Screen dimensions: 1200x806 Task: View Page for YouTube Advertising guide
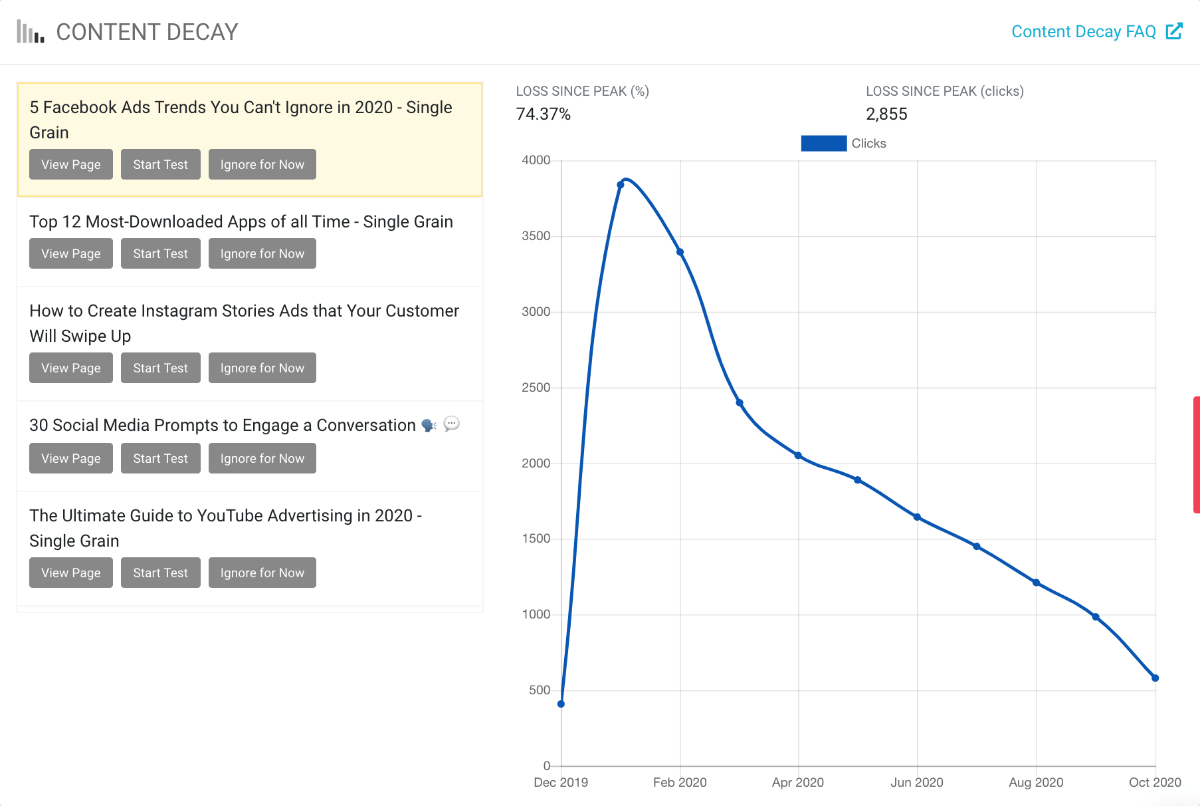(70, 572)
